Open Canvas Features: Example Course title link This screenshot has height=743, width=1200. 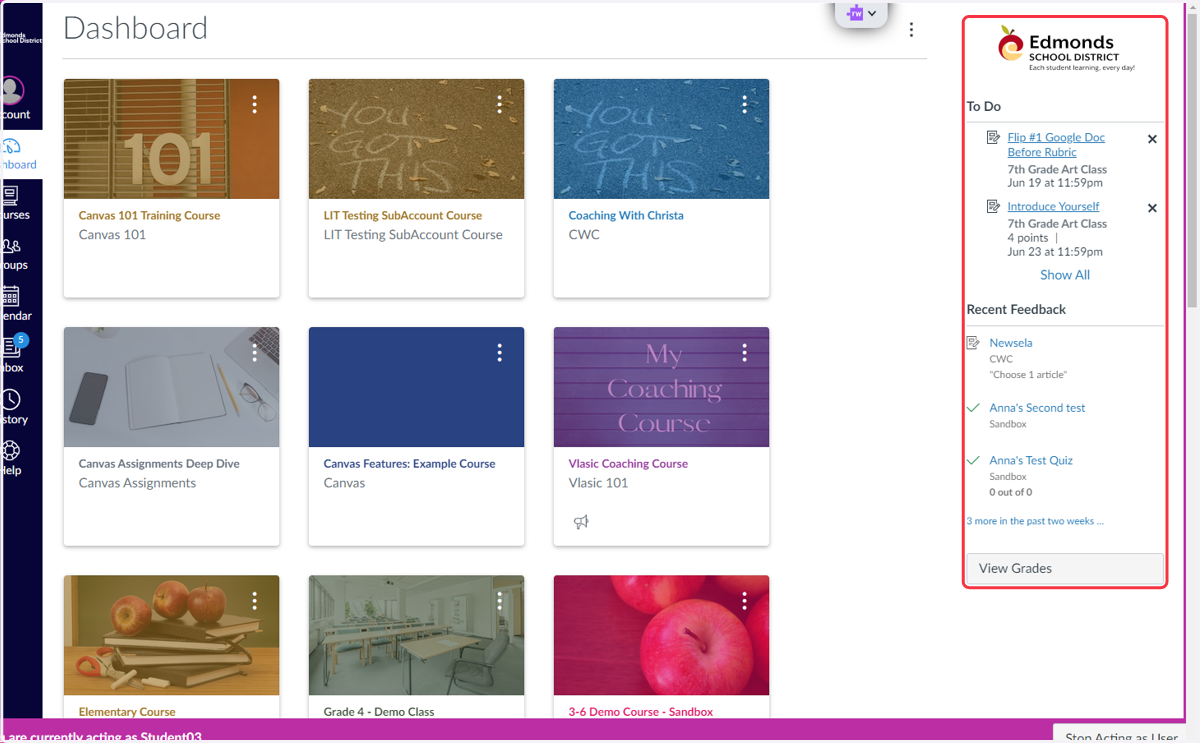tap(409, 463)
